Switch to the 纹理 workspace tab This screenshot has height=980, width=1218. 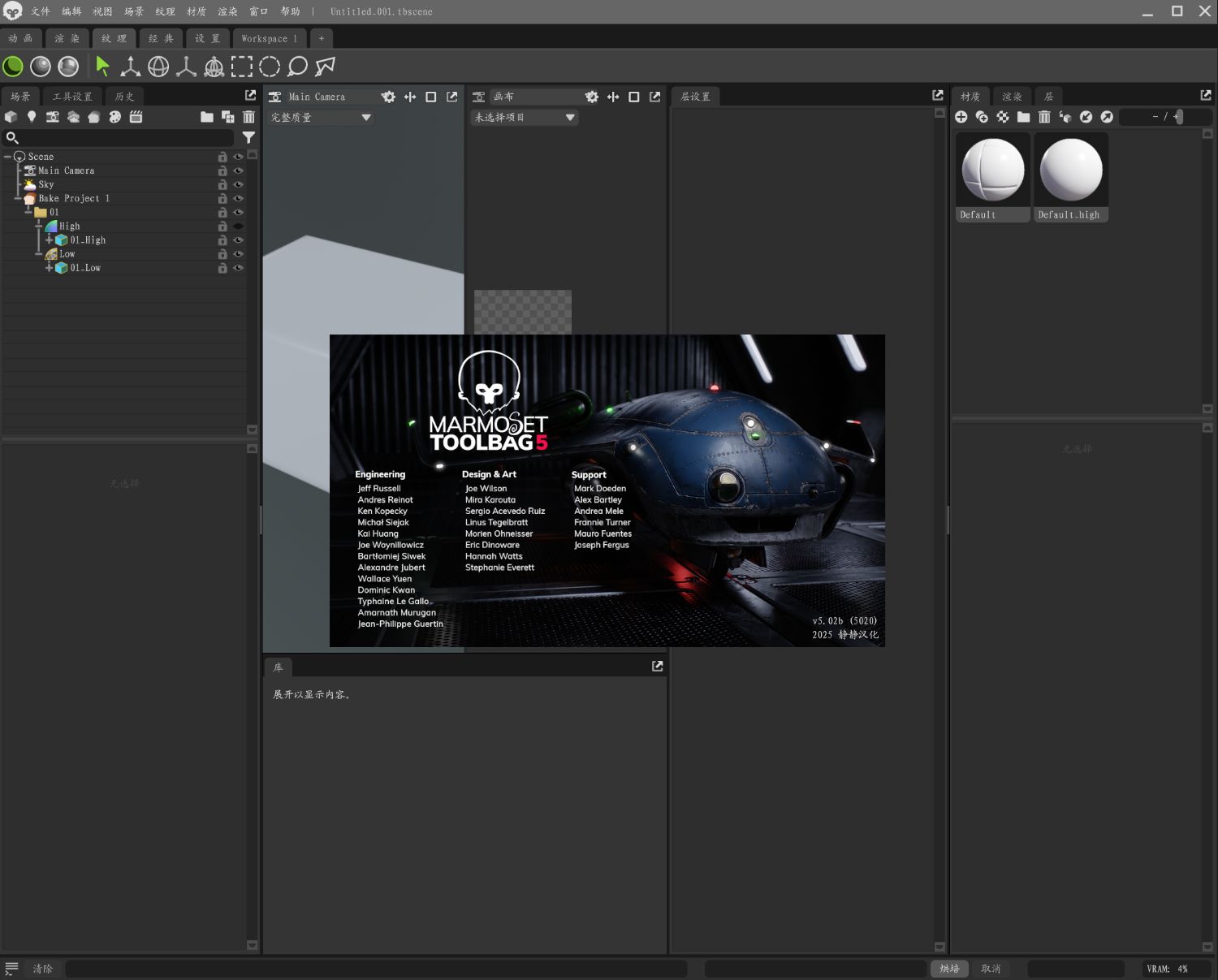[114, 38]
